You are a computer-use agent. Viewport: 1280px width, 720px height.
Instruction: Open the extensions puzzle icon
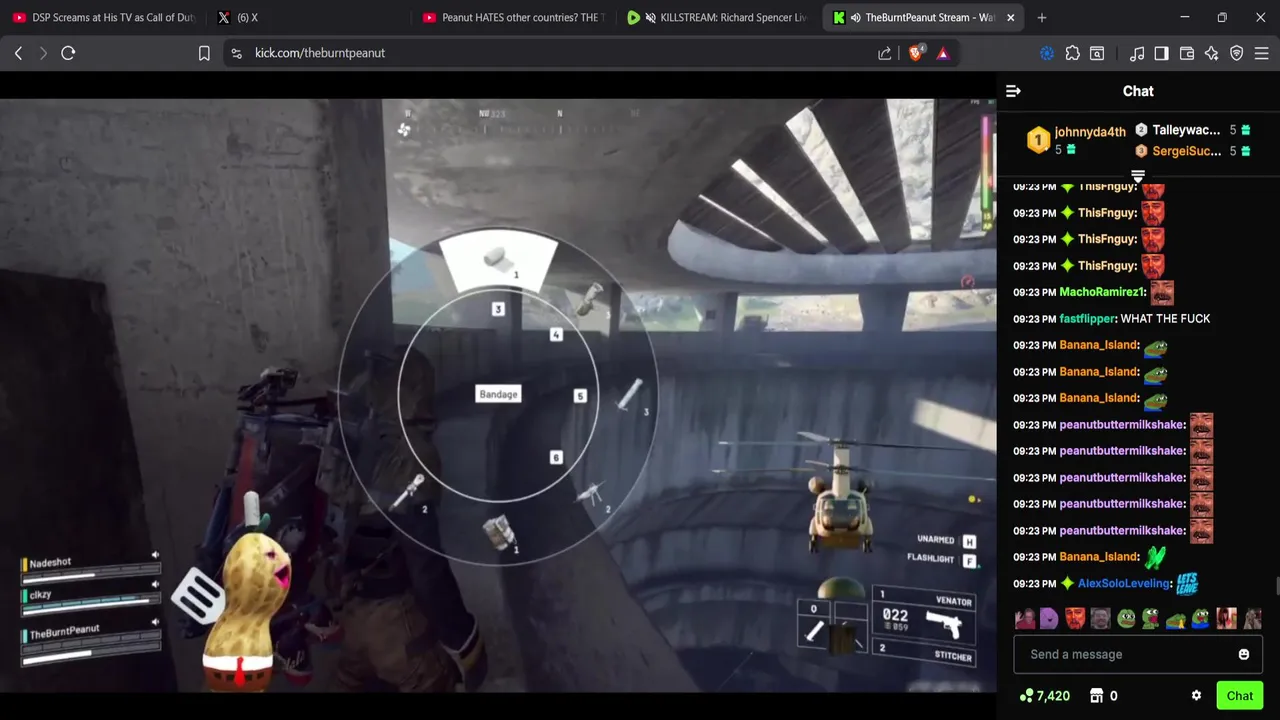click(x=1072, y=53)
